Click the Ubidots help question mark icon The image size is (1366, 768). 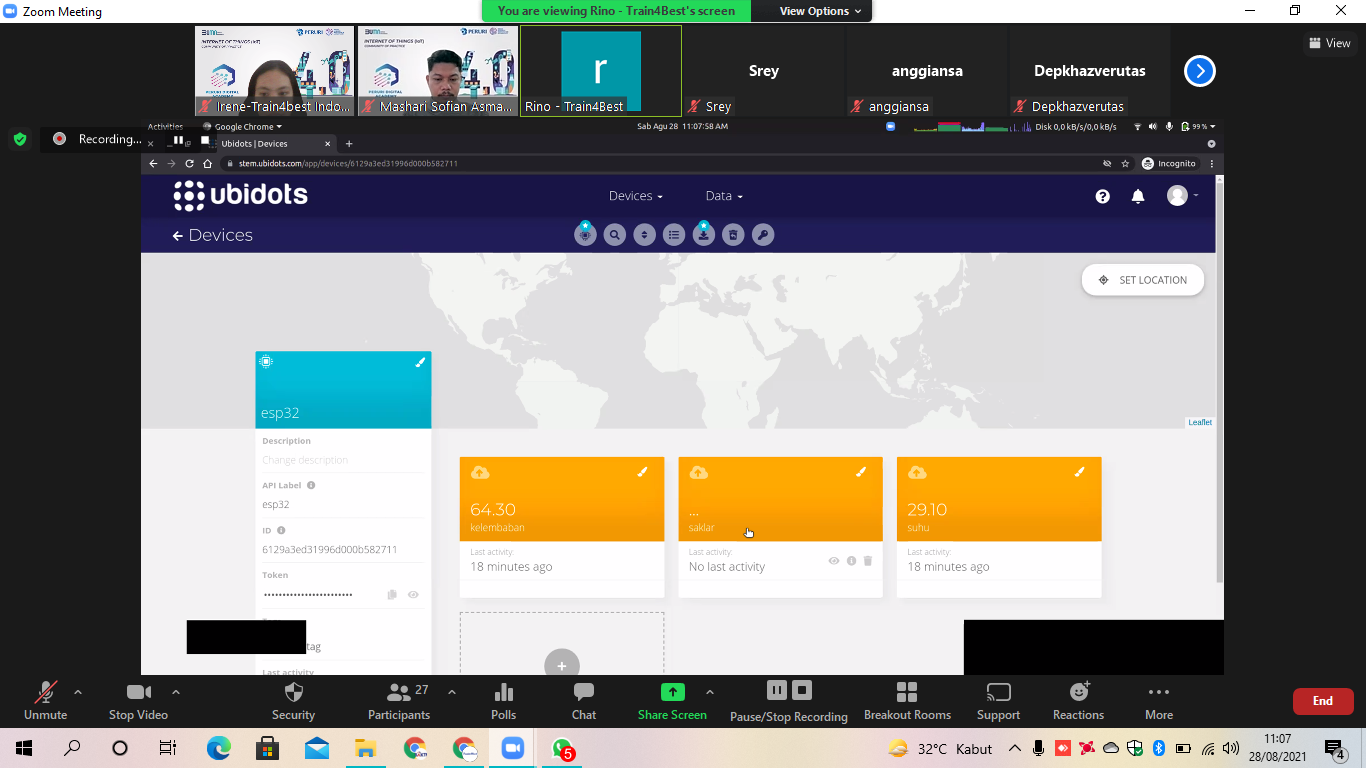(x=1102, y=197)
